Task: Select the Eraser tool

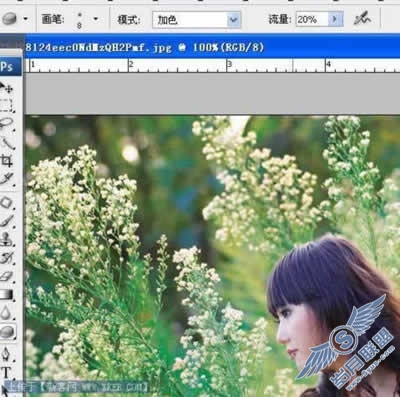Action: (x=6, y=276)
